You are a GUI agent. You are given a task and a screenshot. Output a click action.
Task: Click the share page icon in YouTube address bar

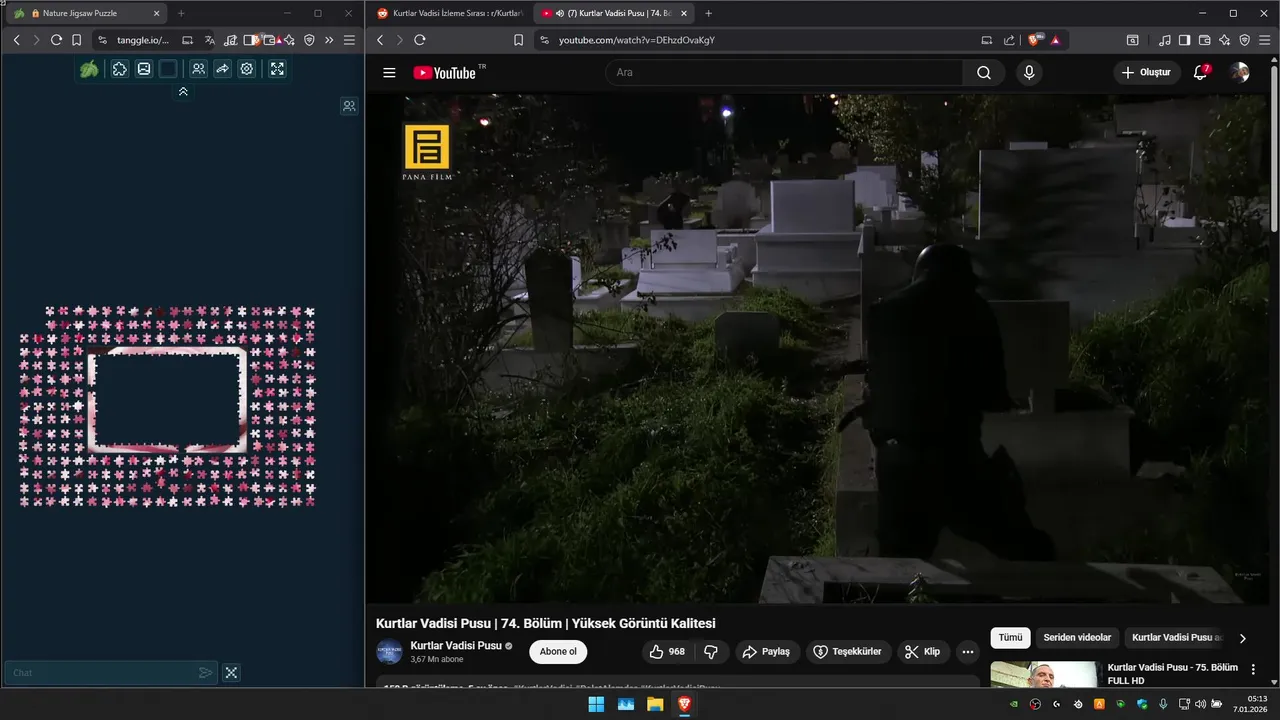coord(1009,40)
